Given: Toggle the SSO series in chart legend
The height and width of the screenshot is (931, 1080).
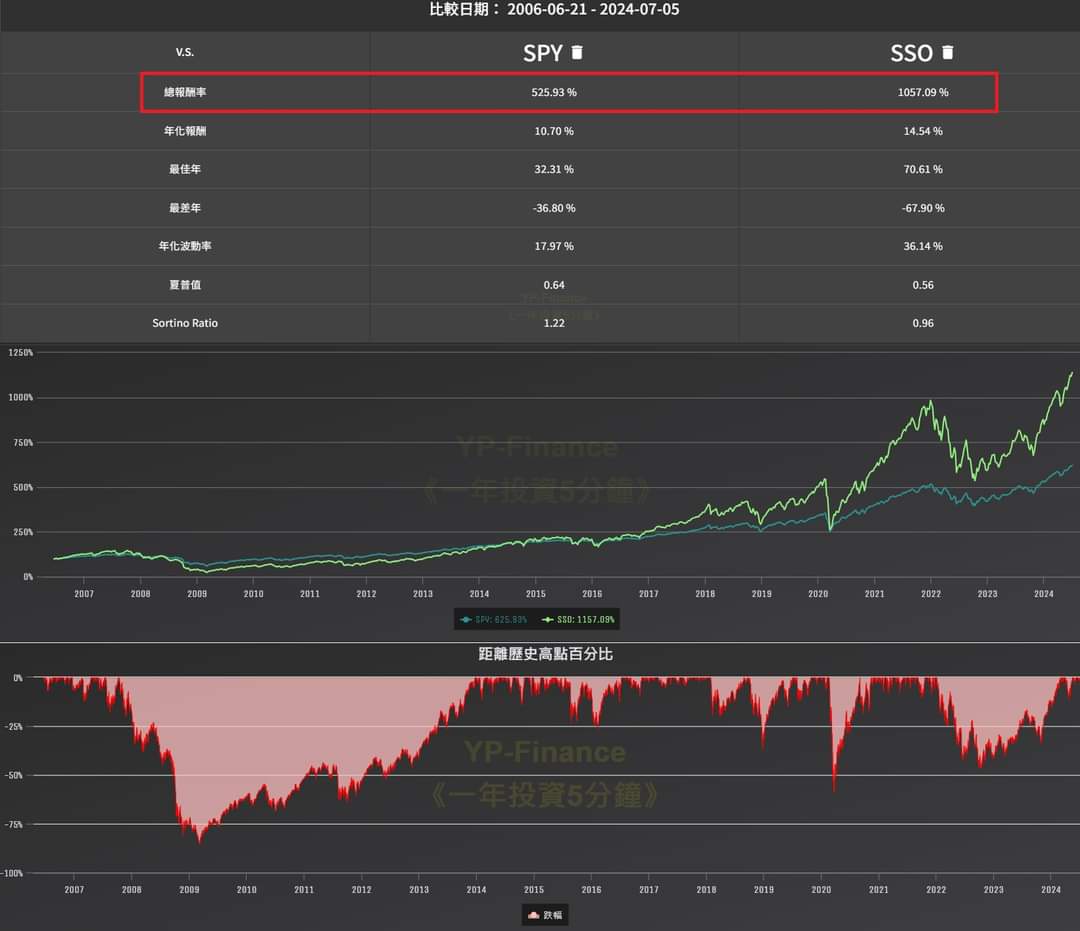Looking at the screenshot, I should pyautogui.click(x=579, y=620).
